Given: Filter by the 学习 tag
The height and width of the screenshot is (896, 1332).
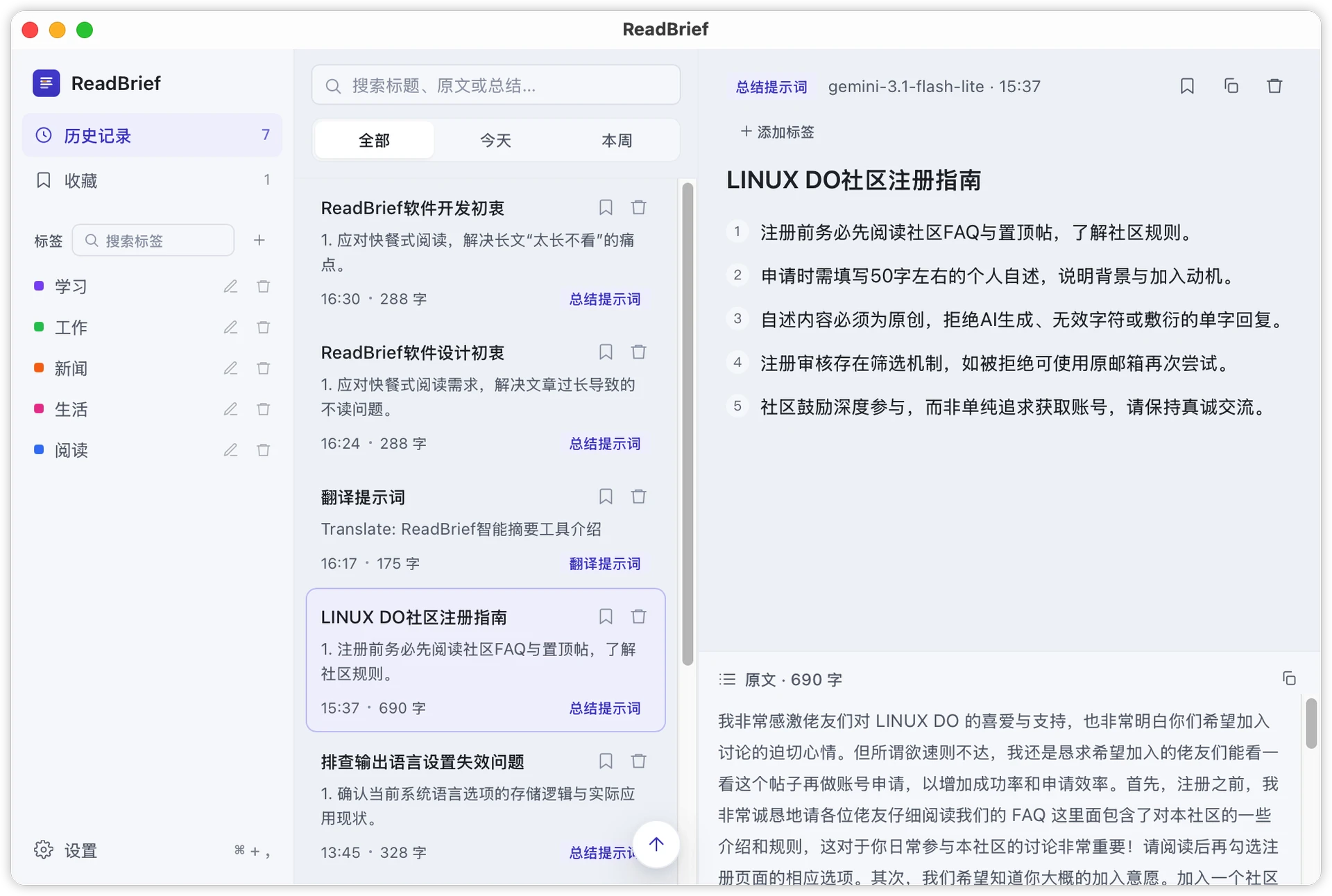Looking at the screenshot, I should coord(71,286).
